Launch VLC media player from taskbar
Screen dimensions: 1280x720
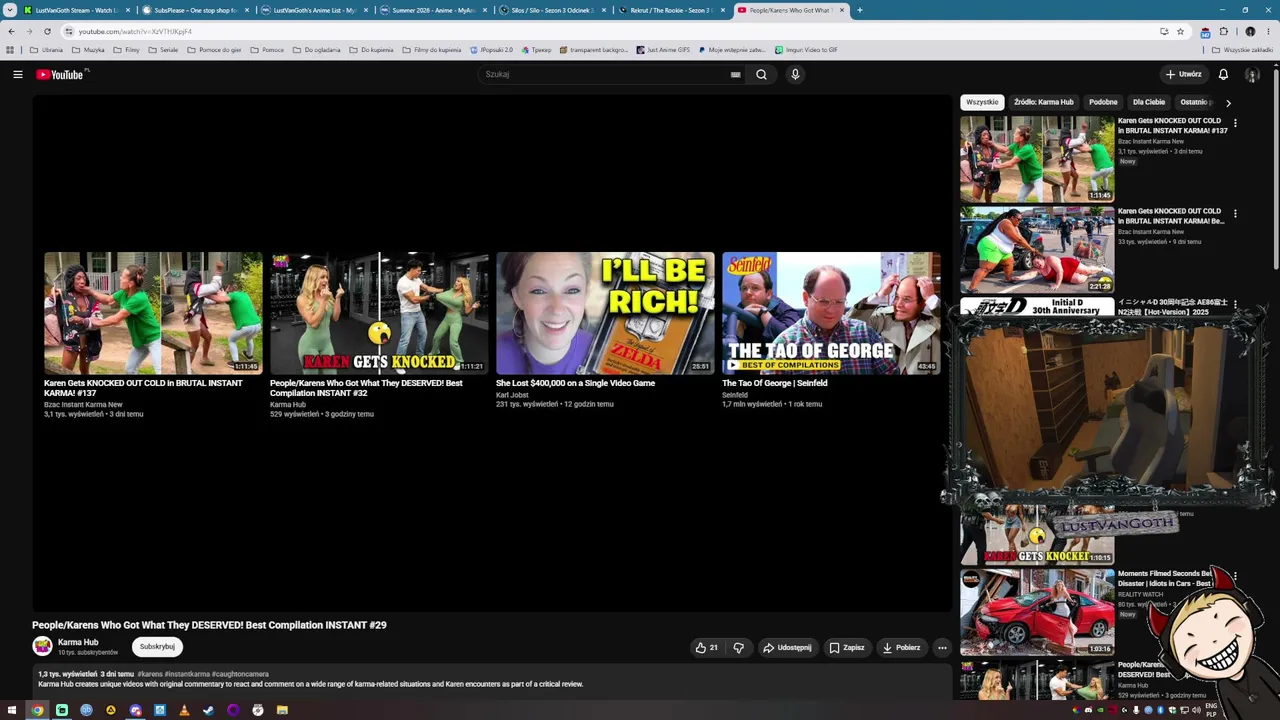tap(184, 710)
